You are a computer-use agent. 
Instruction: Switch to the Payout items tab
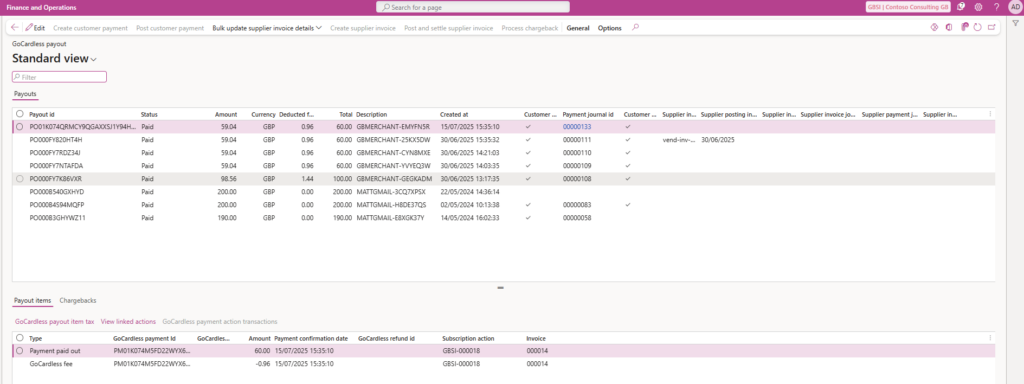click(33, 300)
